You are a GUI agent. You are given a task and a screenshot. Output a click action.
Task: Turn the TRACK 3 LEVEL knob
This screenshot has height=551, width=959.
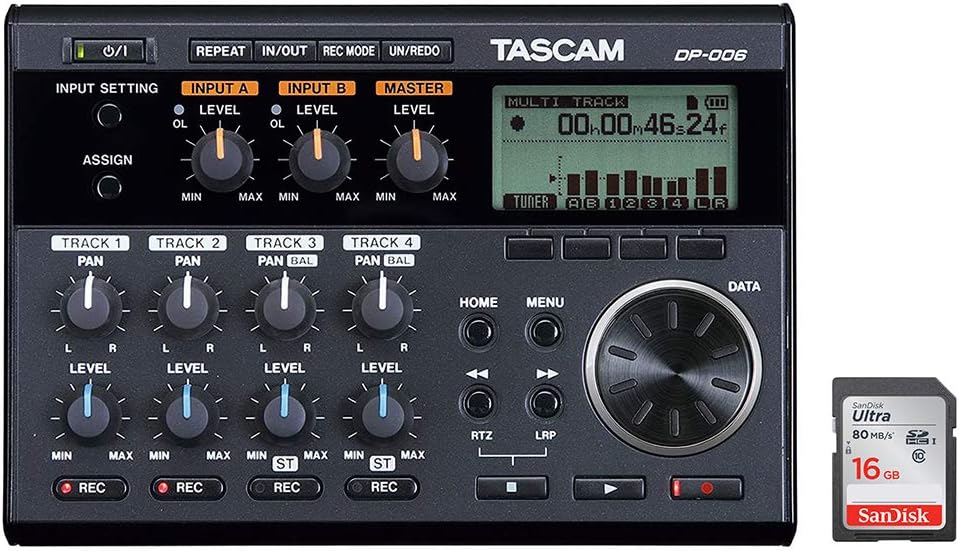tap(284, 415)
